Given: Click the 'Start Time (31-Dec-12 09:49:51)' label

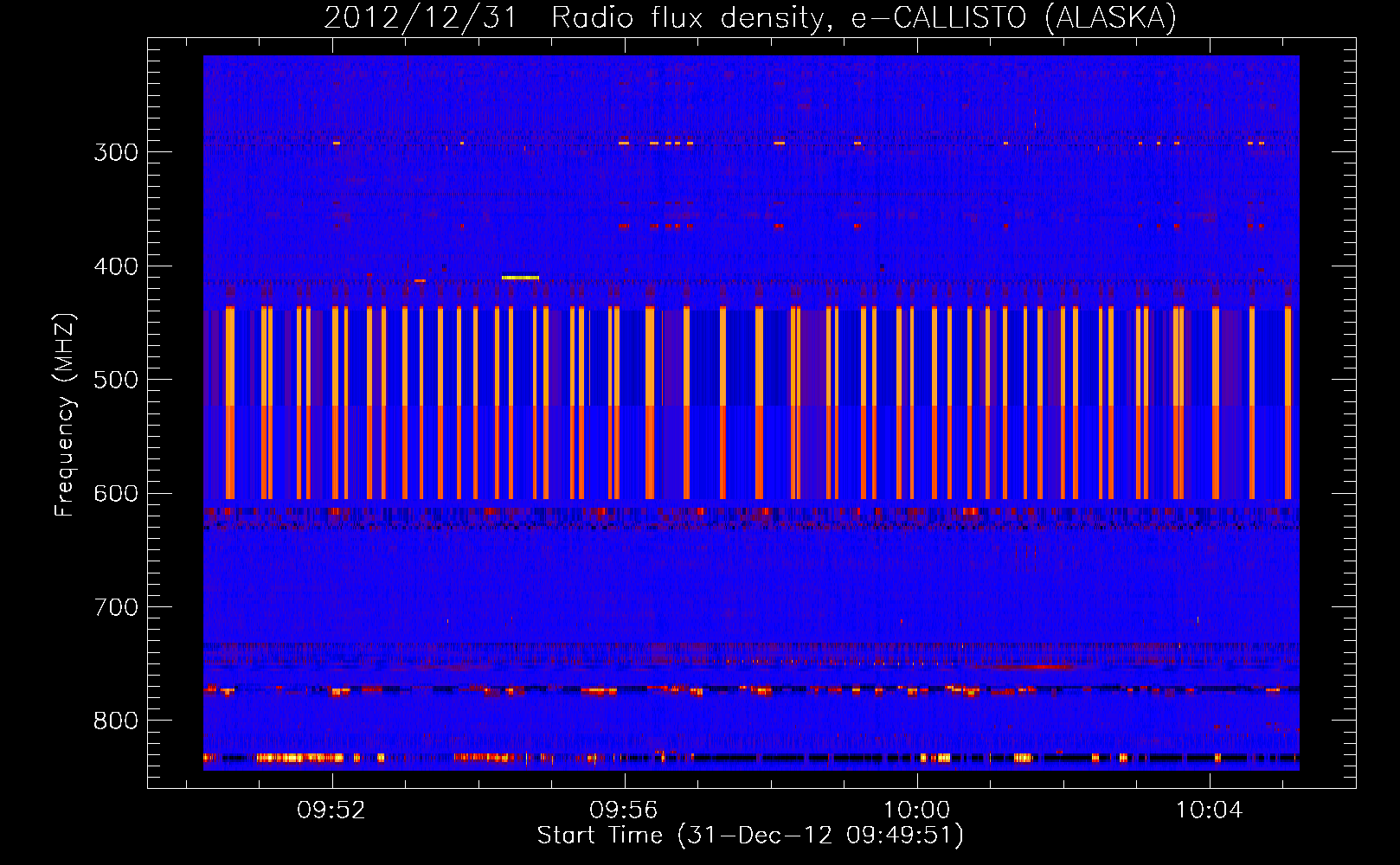Looking at the screenshot, I should pyautogui.click(x=750, y=836).
